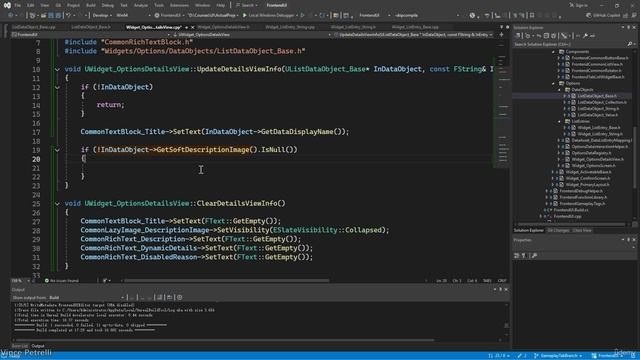Click the wrench icon in Properties panel
The width and height of the screenshot is (640, 360).
pos(534,256)
